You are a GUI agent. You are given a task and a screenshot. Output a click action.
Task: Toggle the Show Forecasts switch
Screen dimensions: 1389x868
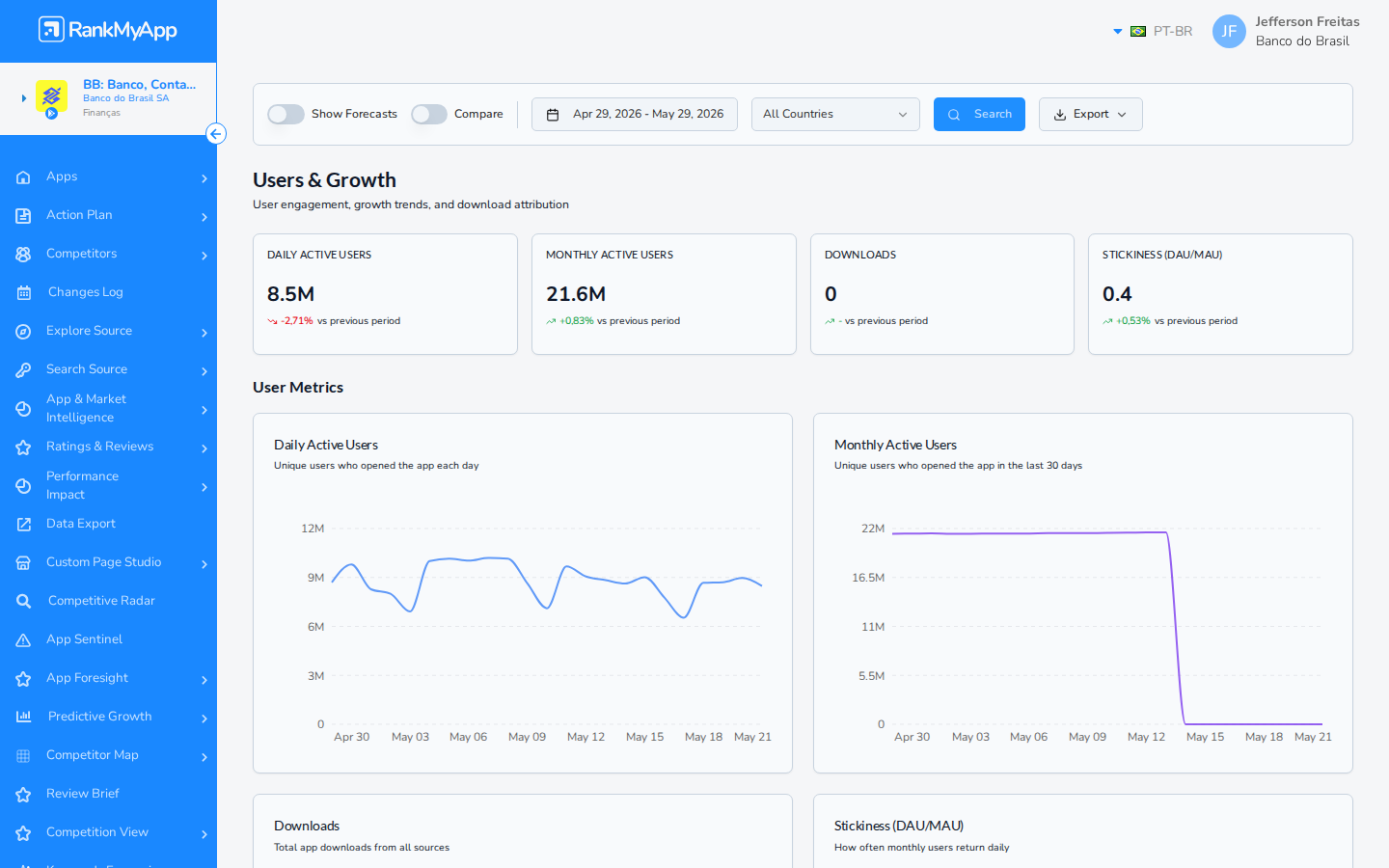pyautogui.click(x=286, y=114)
